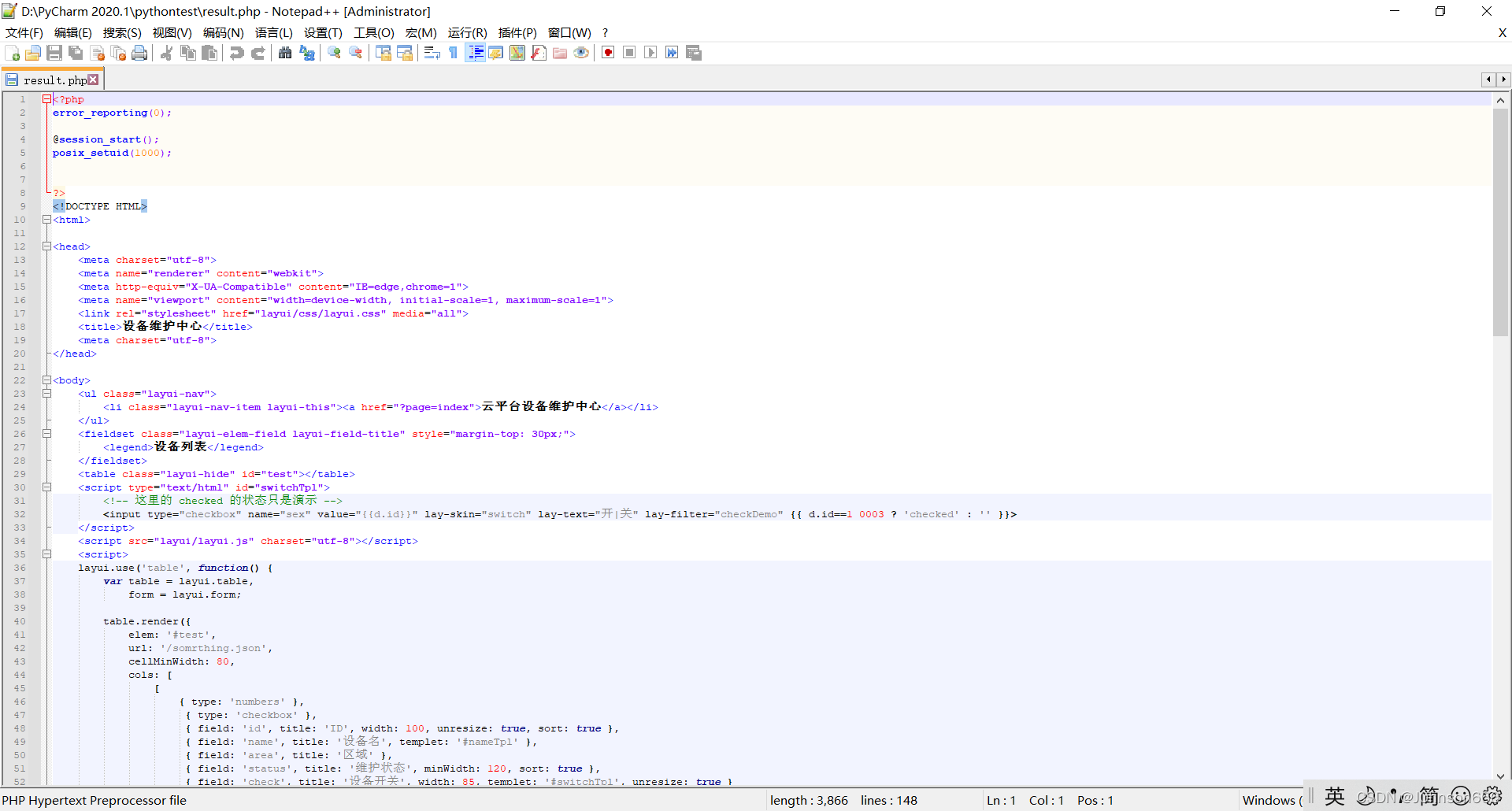This screenshot has width=1512, height=811.
Task: Click Run a Macro Multiple Times icon
Action: pos(672,53)
